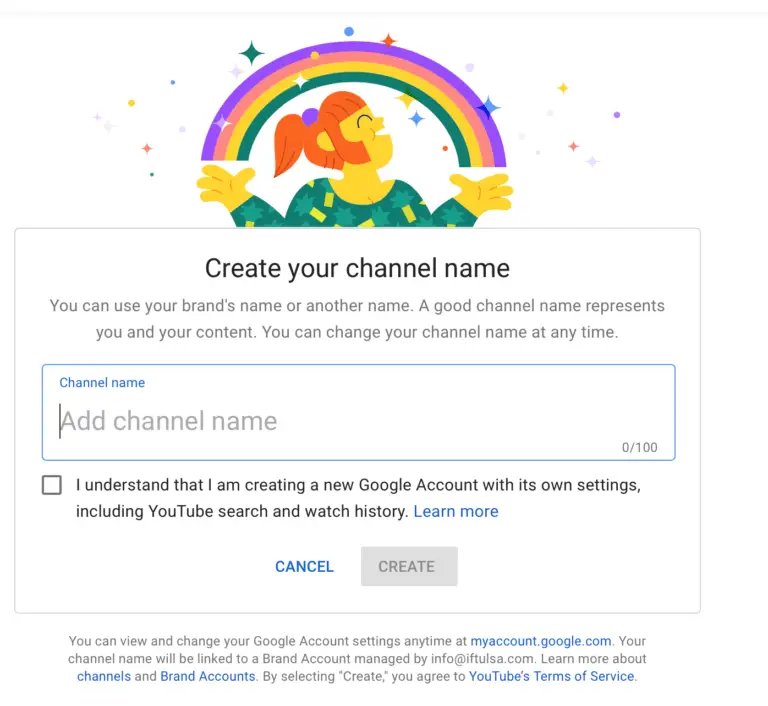The height and width of the screenshot is (706, 768).
Task: Click the dark green sparkle above rainbow
Action: point(251,52)
